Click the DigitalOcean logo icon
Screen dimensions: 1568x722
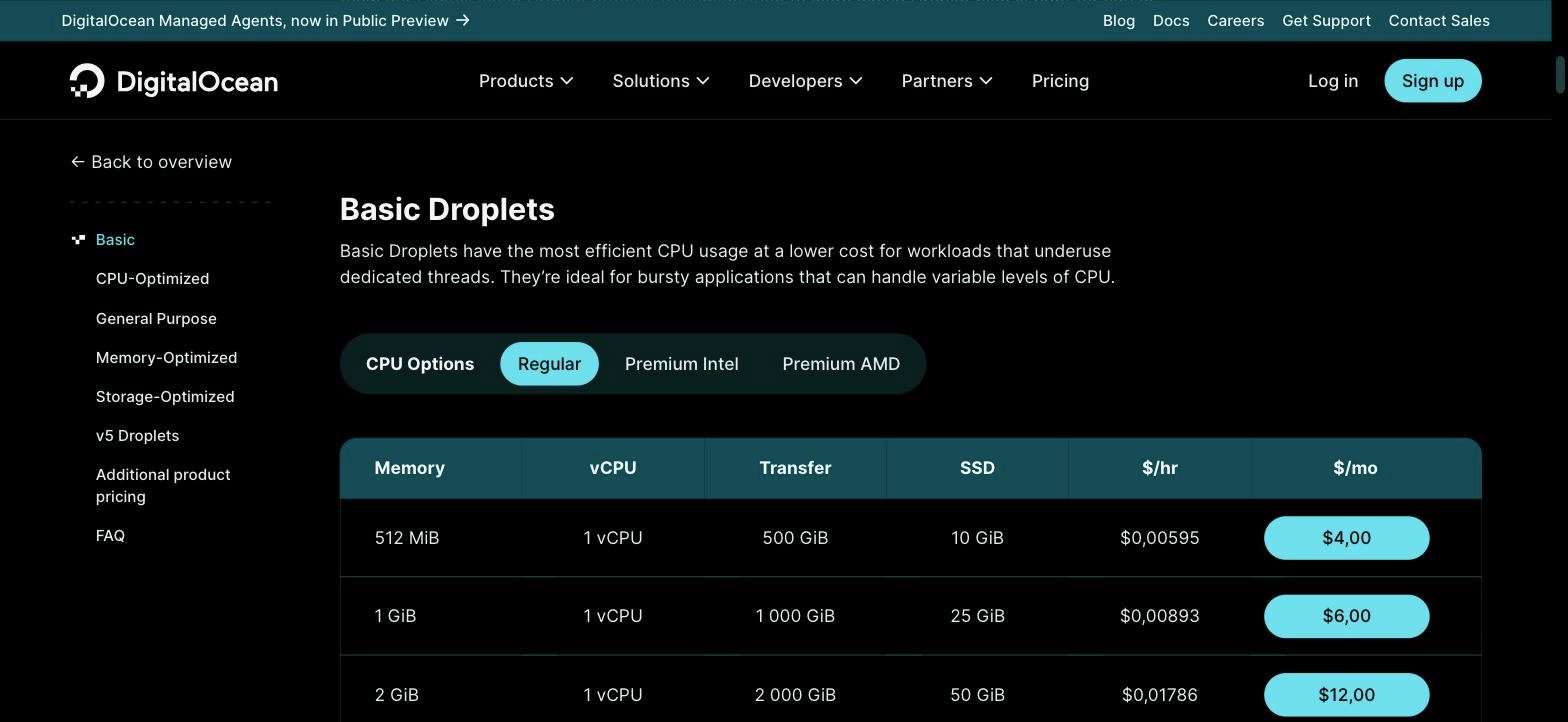87,81
